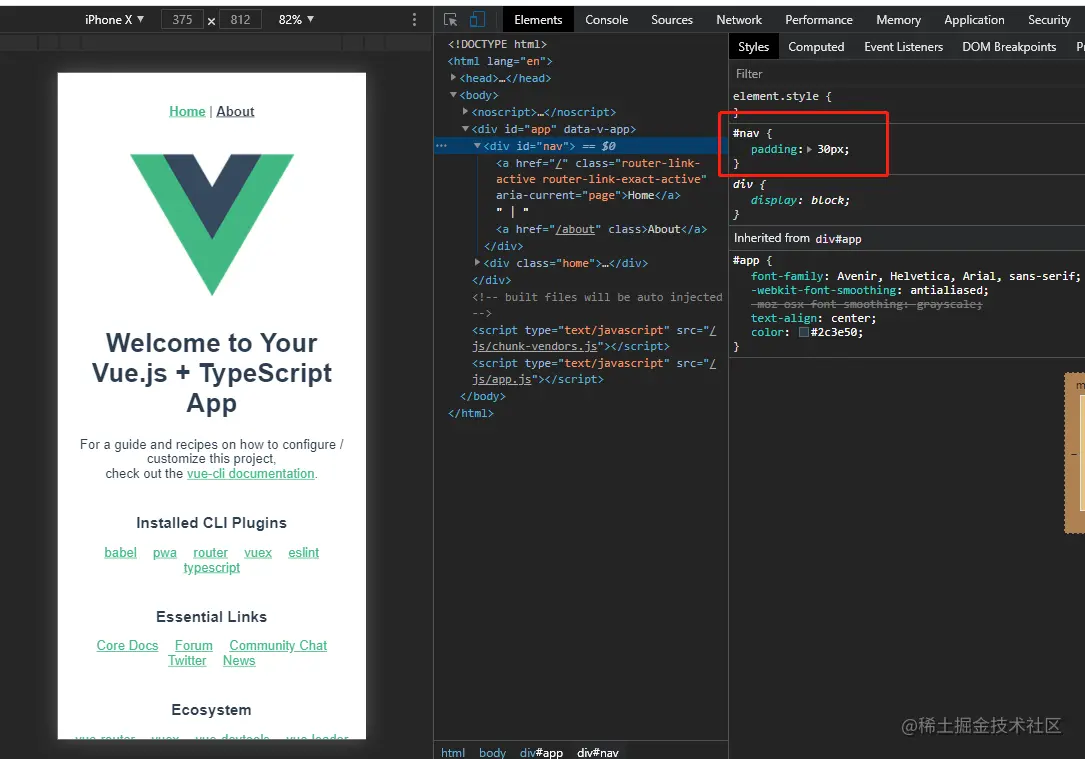
Task: Click the ellipsis beside the nav div row
Action: 441,146
